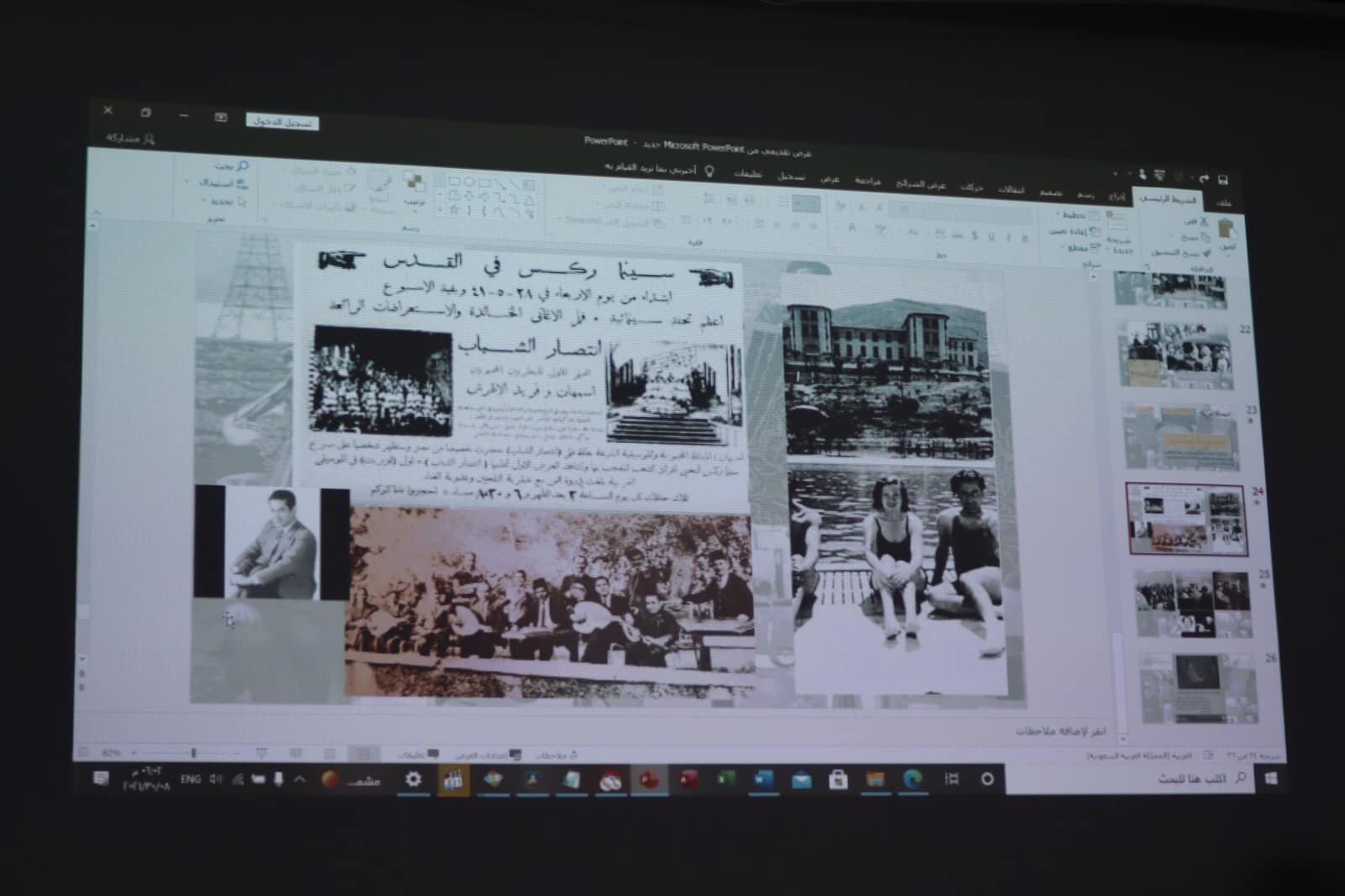1345x896 pixels.
Task: Click the Strikethrough (S) font icon
Action: [974, 237]
